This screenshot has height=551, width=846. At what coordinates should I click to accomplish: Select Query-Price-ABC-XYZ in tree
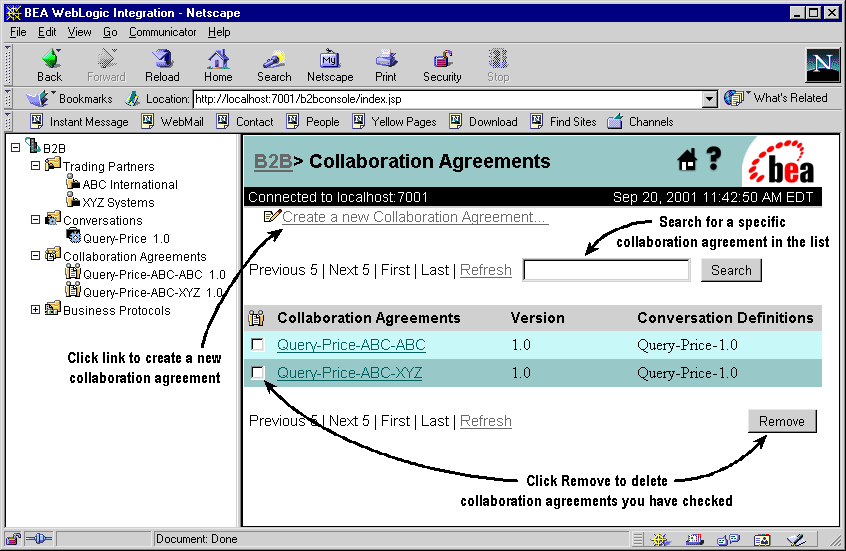(153, 292)
